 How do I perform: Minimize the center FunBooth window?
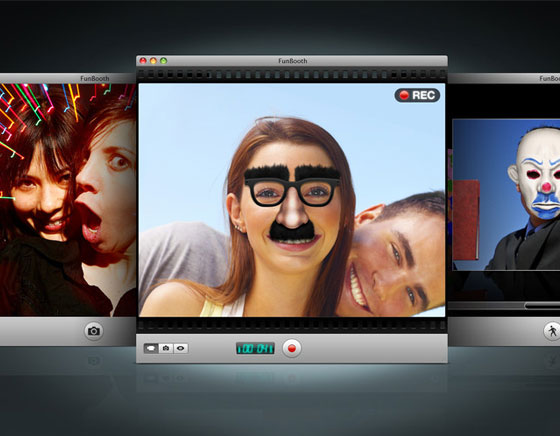[153, 61]
